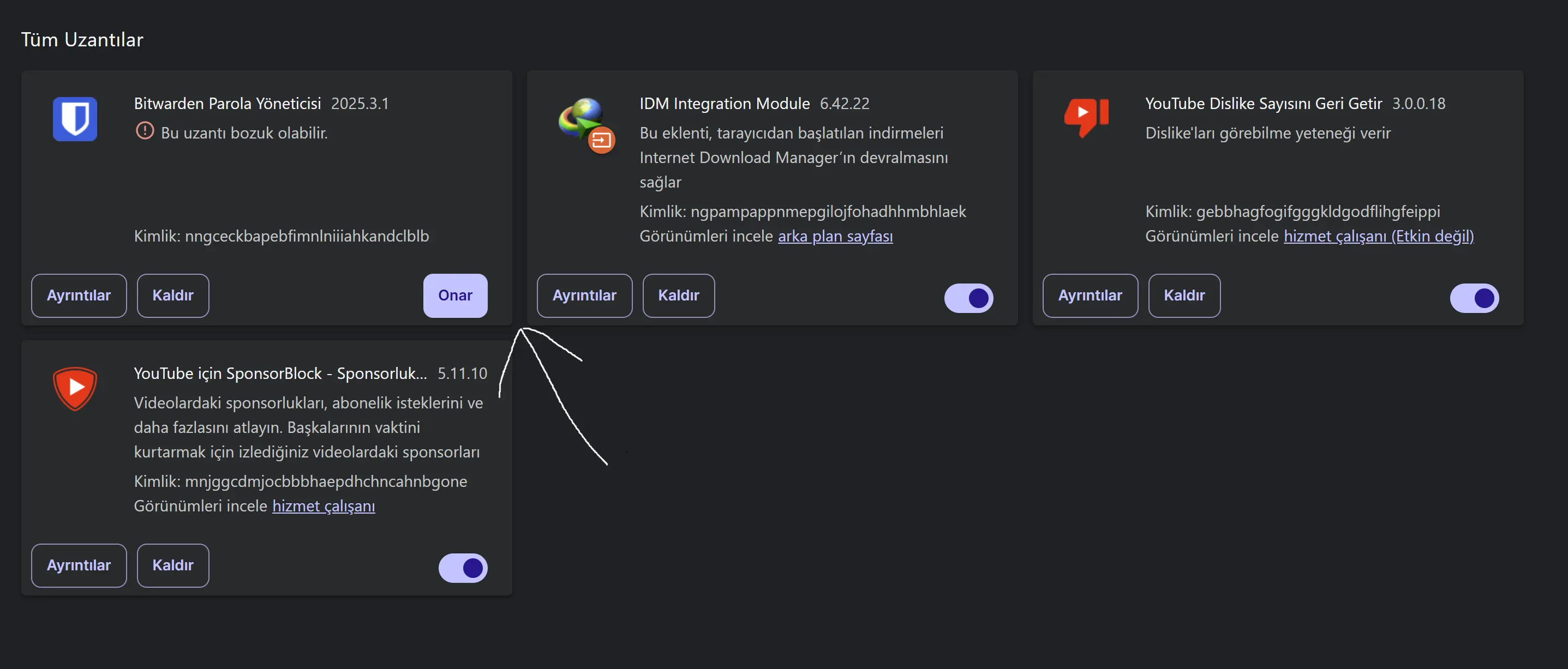Remove YouTube Dislike extension via Kaldır

pos(1184,296)
